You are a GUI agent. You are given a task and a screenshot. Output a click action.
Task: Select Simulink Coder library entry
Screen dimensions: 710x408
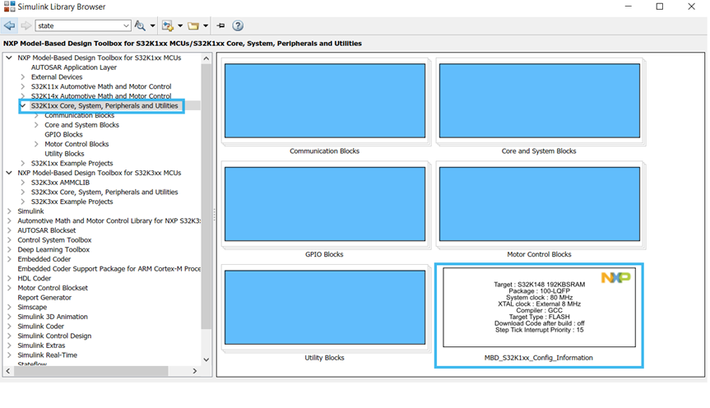coord(41,326)
